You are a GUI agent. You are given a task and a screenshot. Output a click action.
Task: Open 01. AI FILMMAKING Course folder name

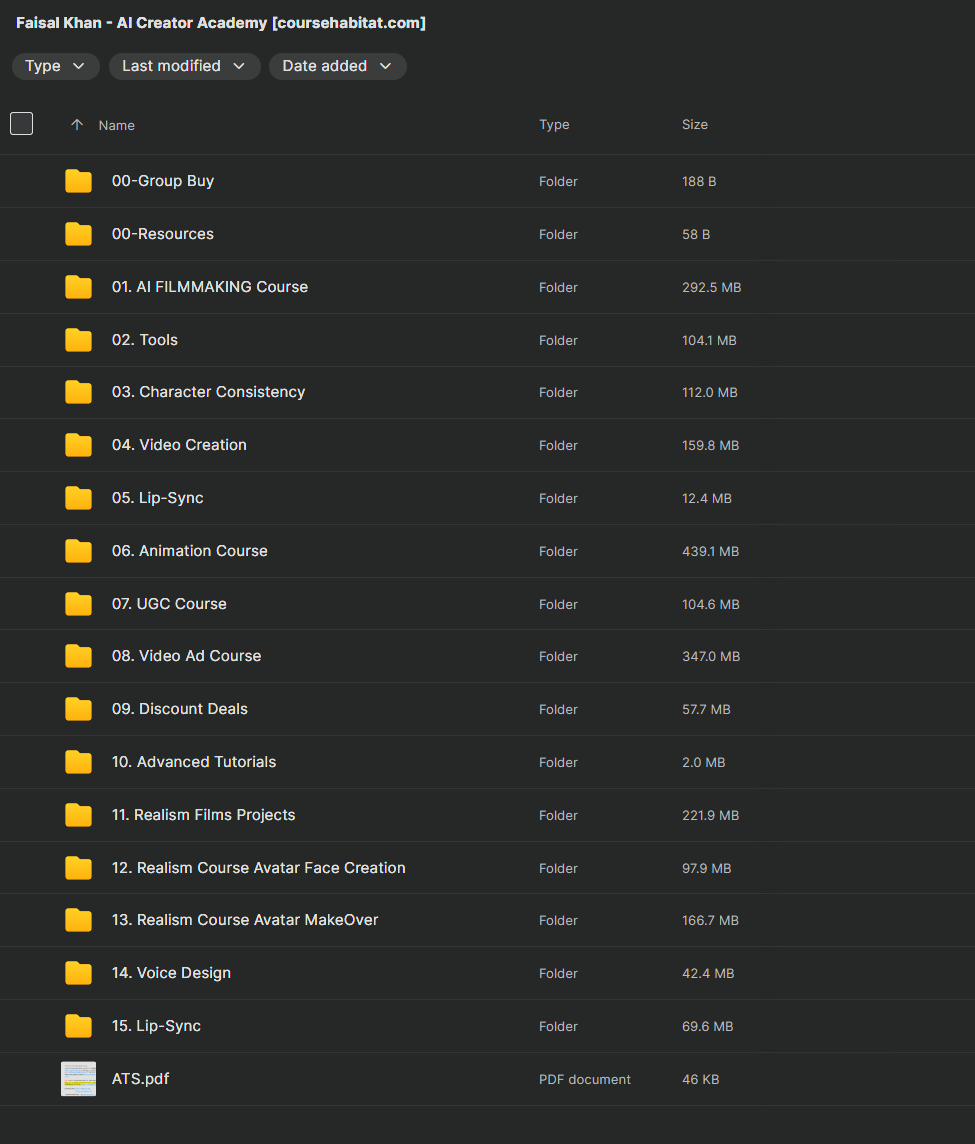210,287
